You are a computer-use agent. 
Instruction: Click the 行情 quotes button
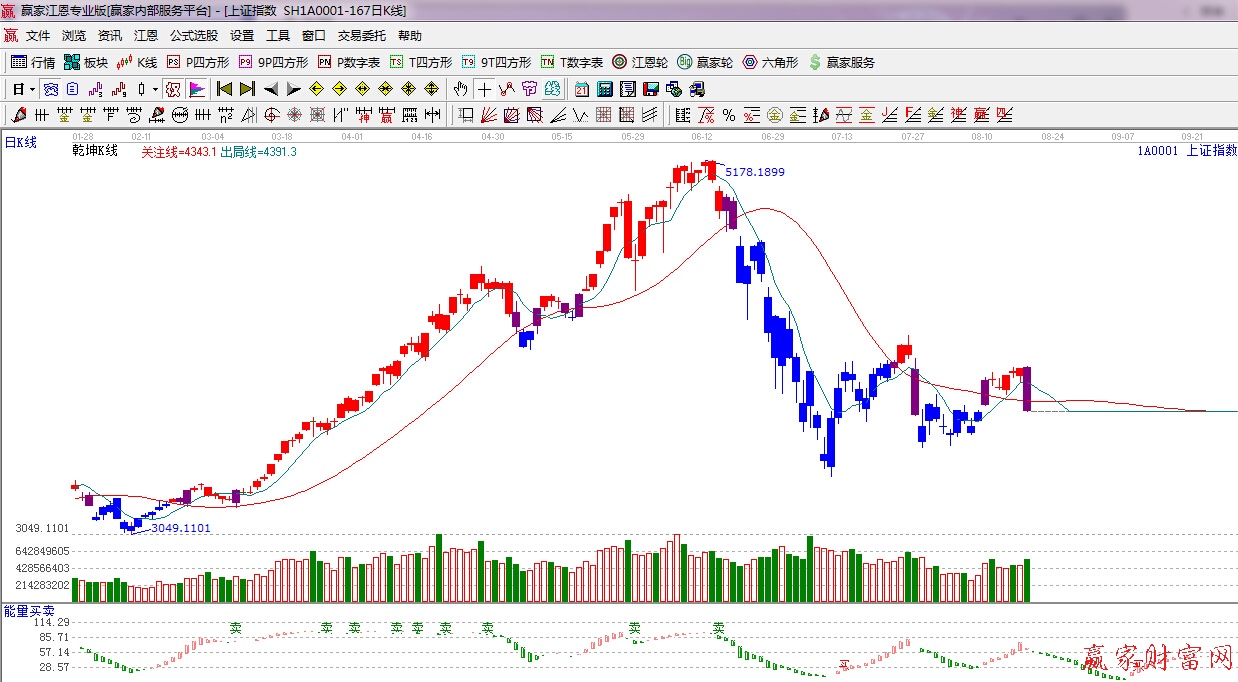pyautogui.click(x=33, y=62)
